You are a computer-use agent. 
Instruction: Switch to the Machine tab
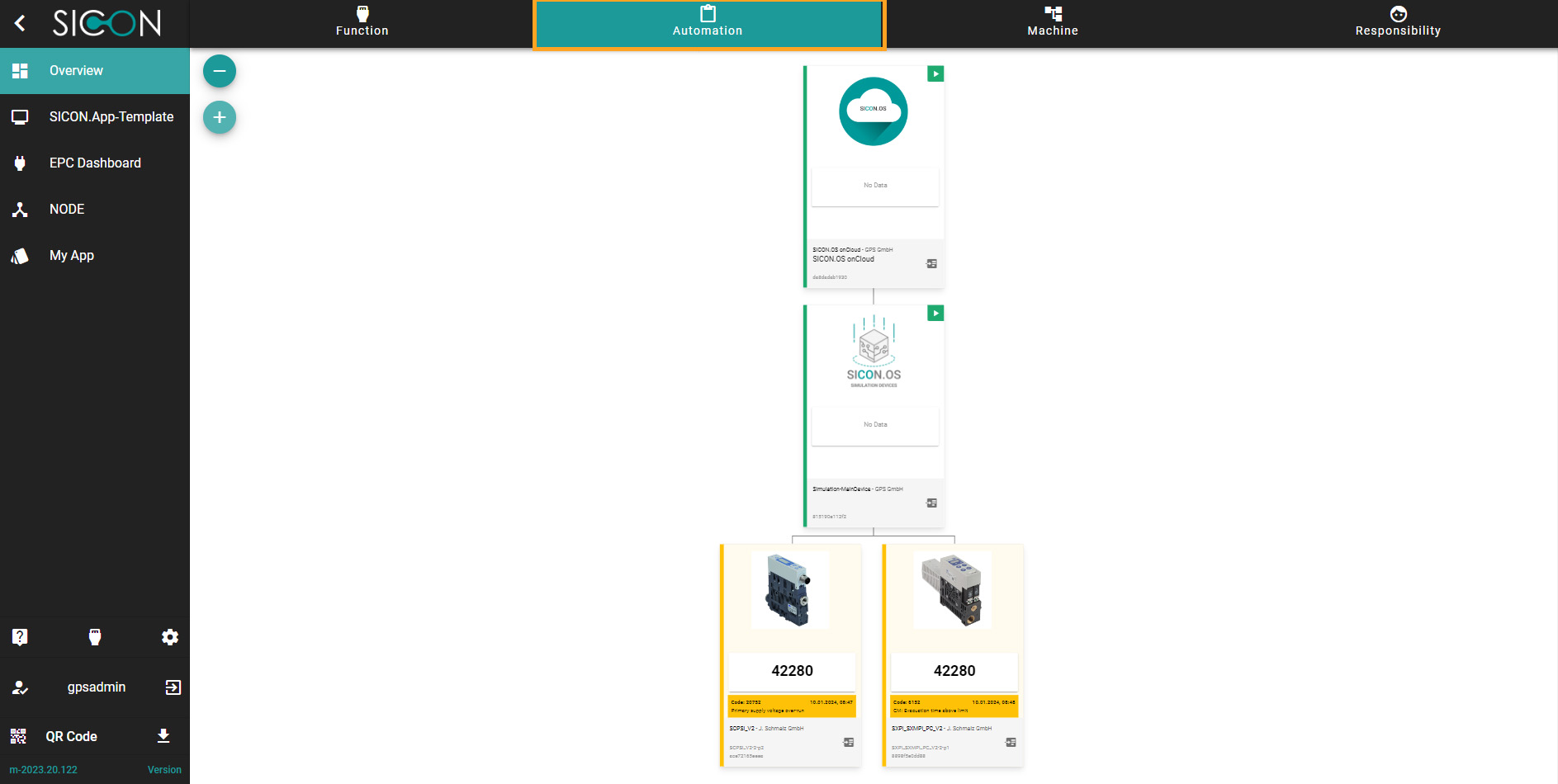(1053, 23)
